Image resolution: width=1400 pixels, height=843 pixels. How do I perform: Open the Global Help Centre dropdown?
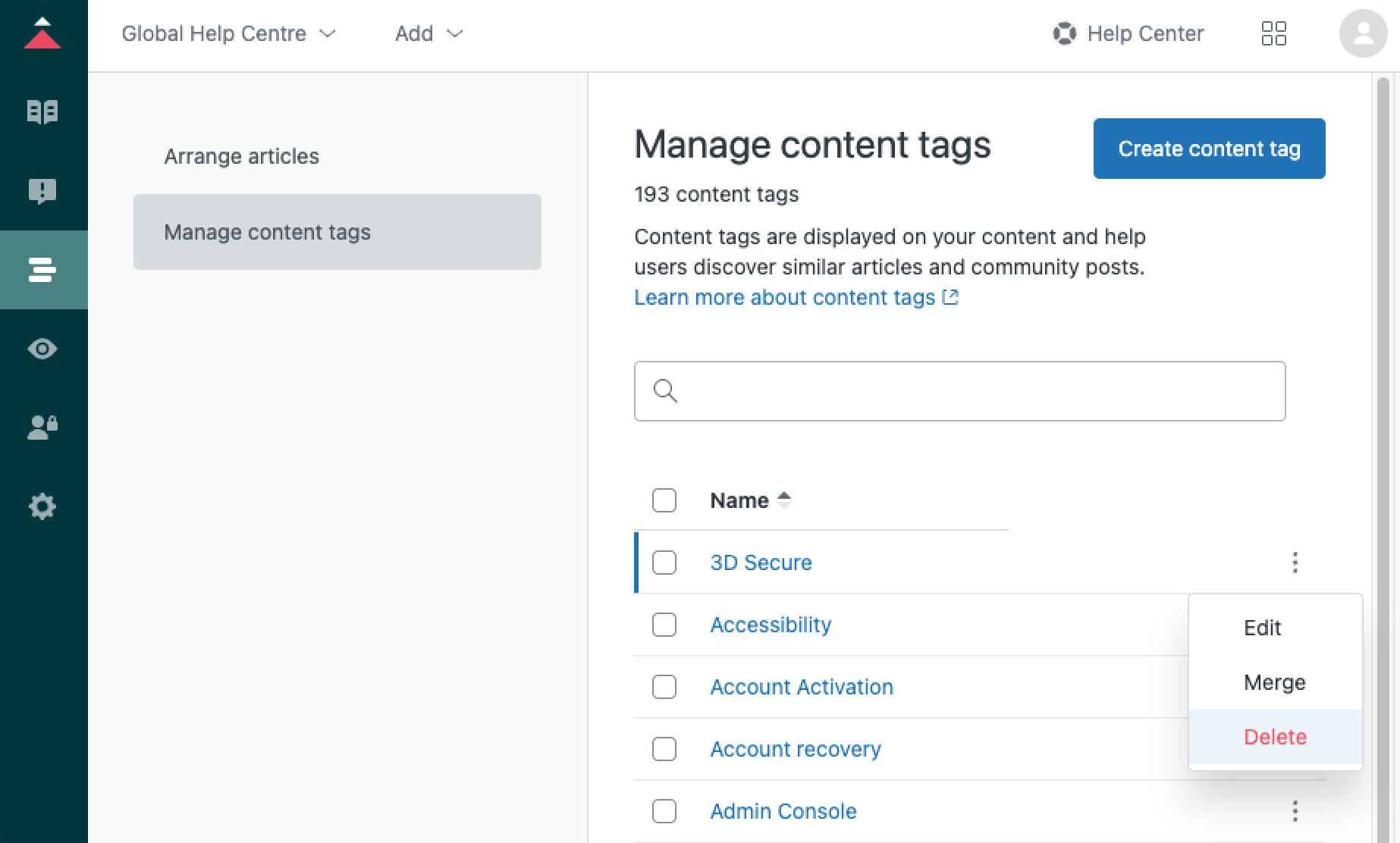[x=228, y=33]
